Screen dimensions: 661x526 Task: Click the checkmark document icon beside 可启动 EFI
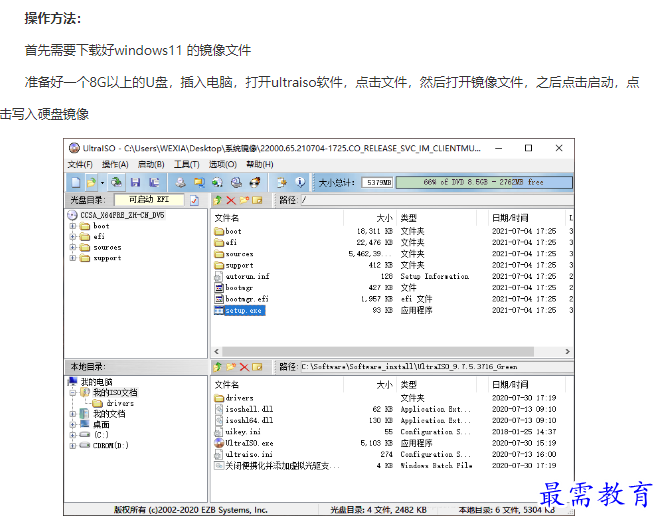(x=194, y=200)
